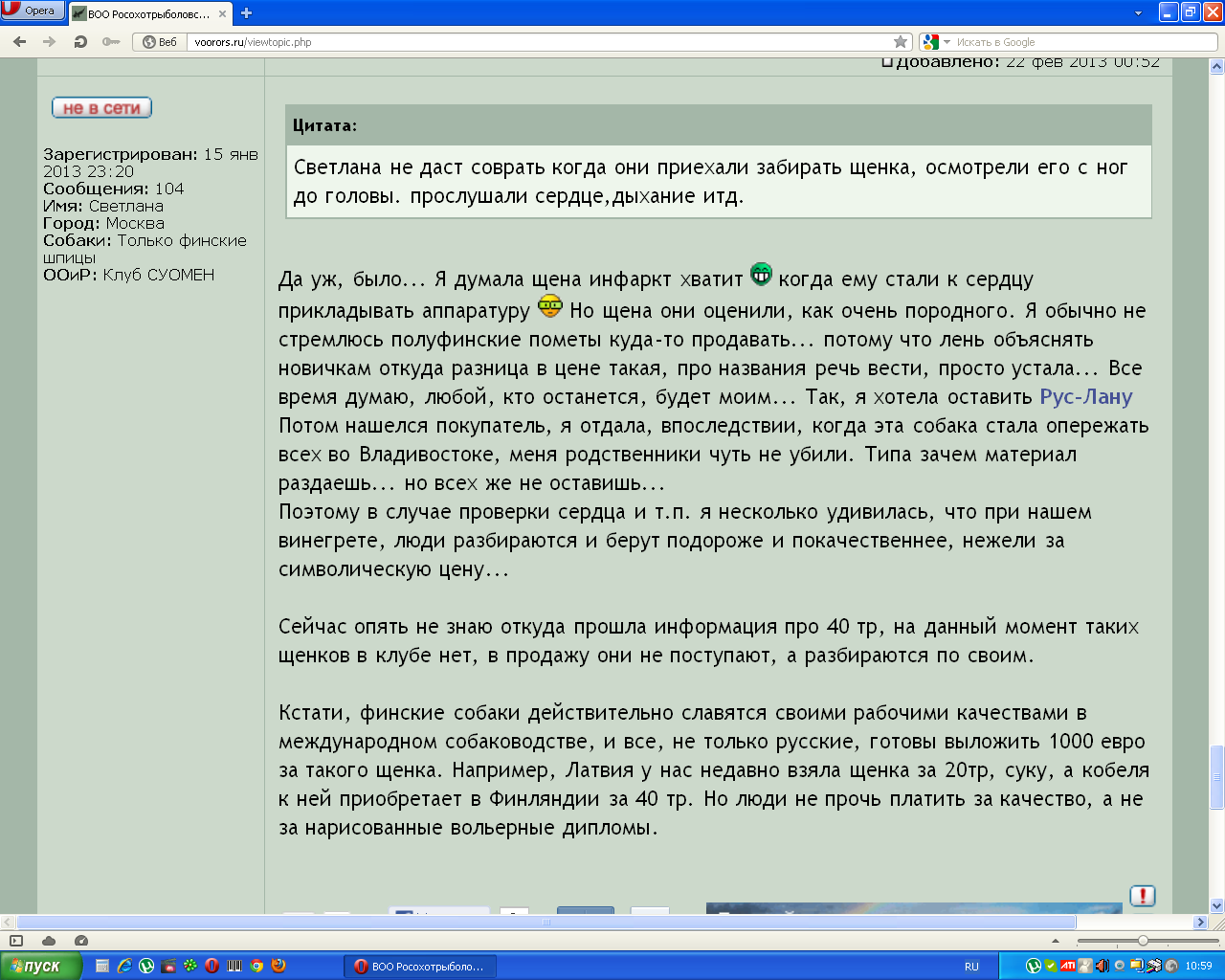Open a new tab with plus button
Image resolution: width=1225 pixels, height=980 pixels.
click(x=246, y=13)
